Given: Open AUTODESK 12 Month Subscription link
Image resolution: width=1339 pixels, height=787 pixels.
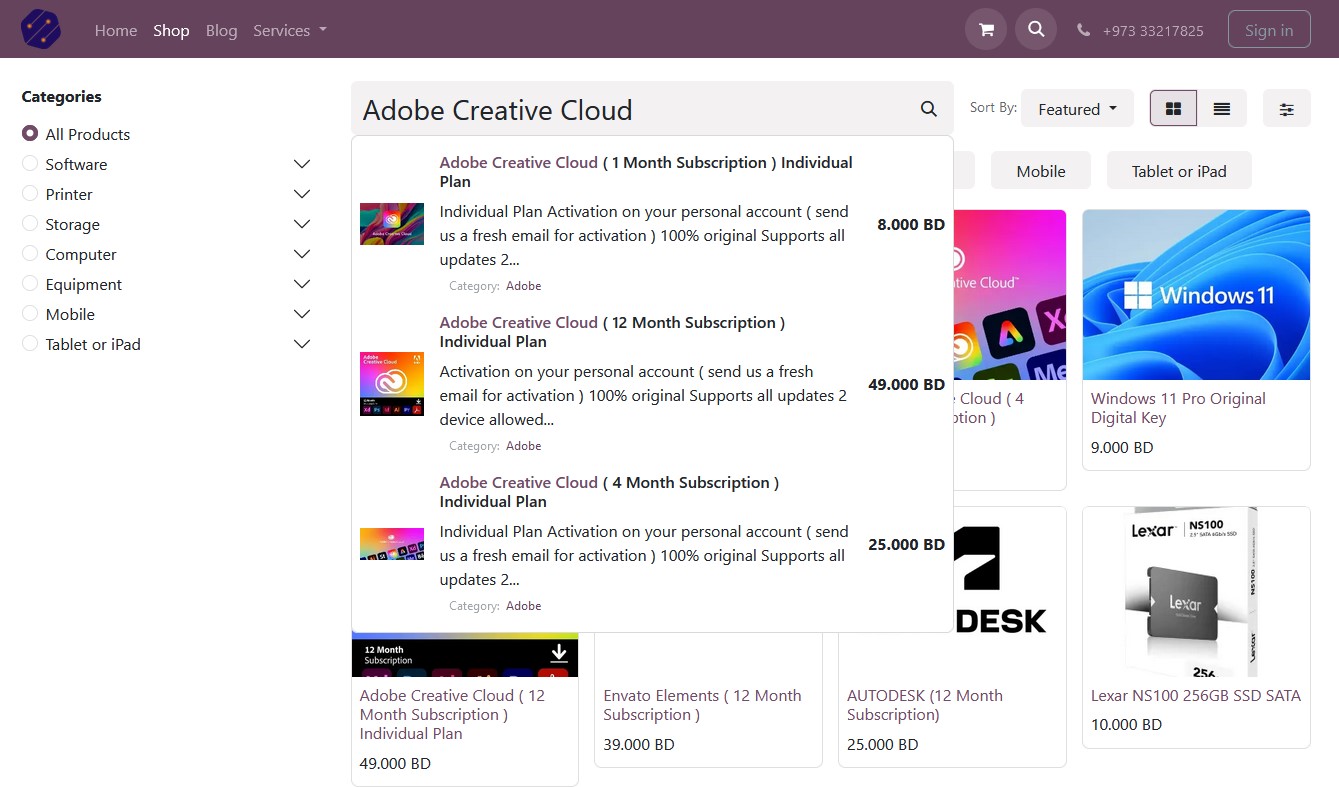Looking at the screenshot, I should tap(925, 705).
